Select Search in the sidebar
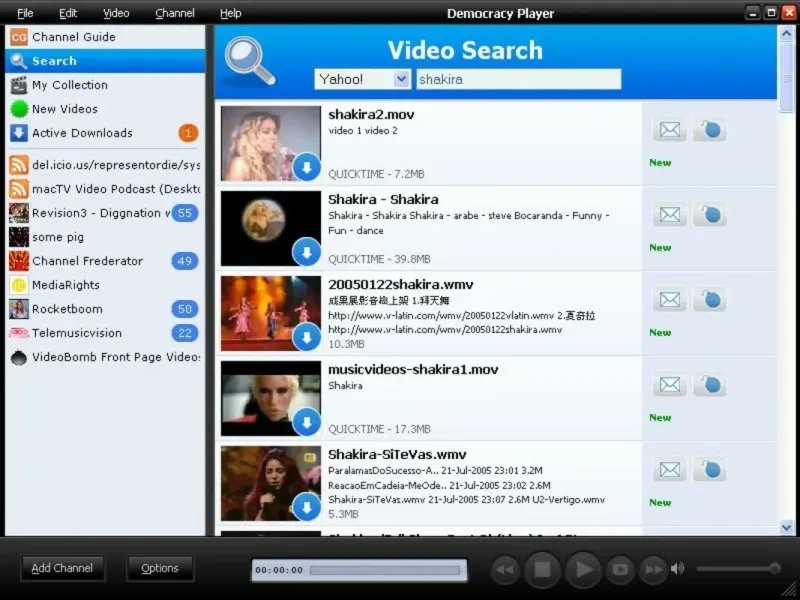This screenshot has width=800, height=600. 105,61
